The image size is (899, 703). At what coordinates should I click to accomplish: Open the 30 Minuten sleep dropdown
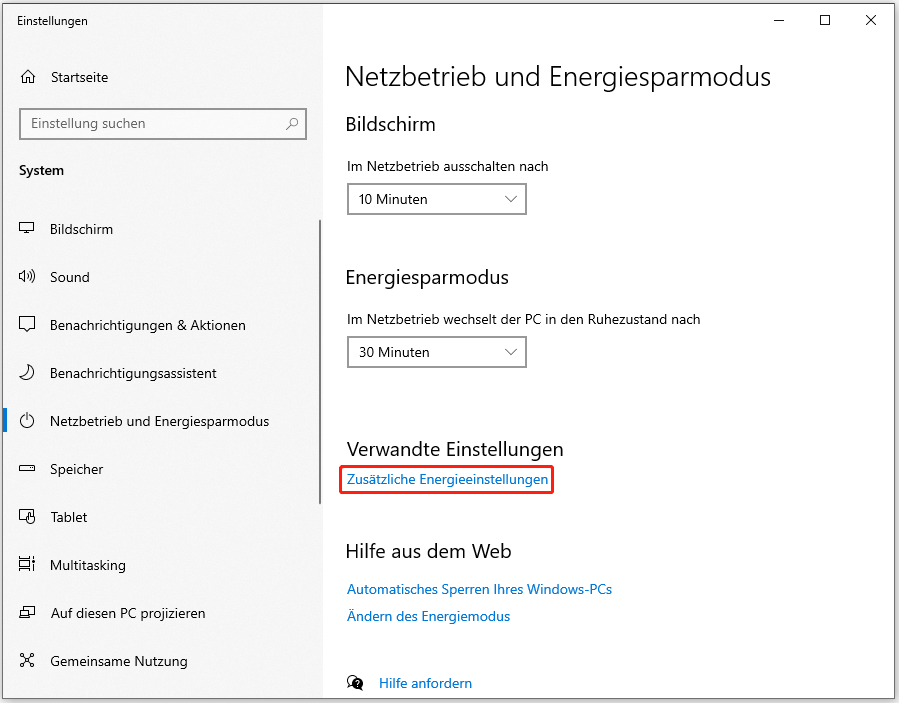tap(436, 352)
